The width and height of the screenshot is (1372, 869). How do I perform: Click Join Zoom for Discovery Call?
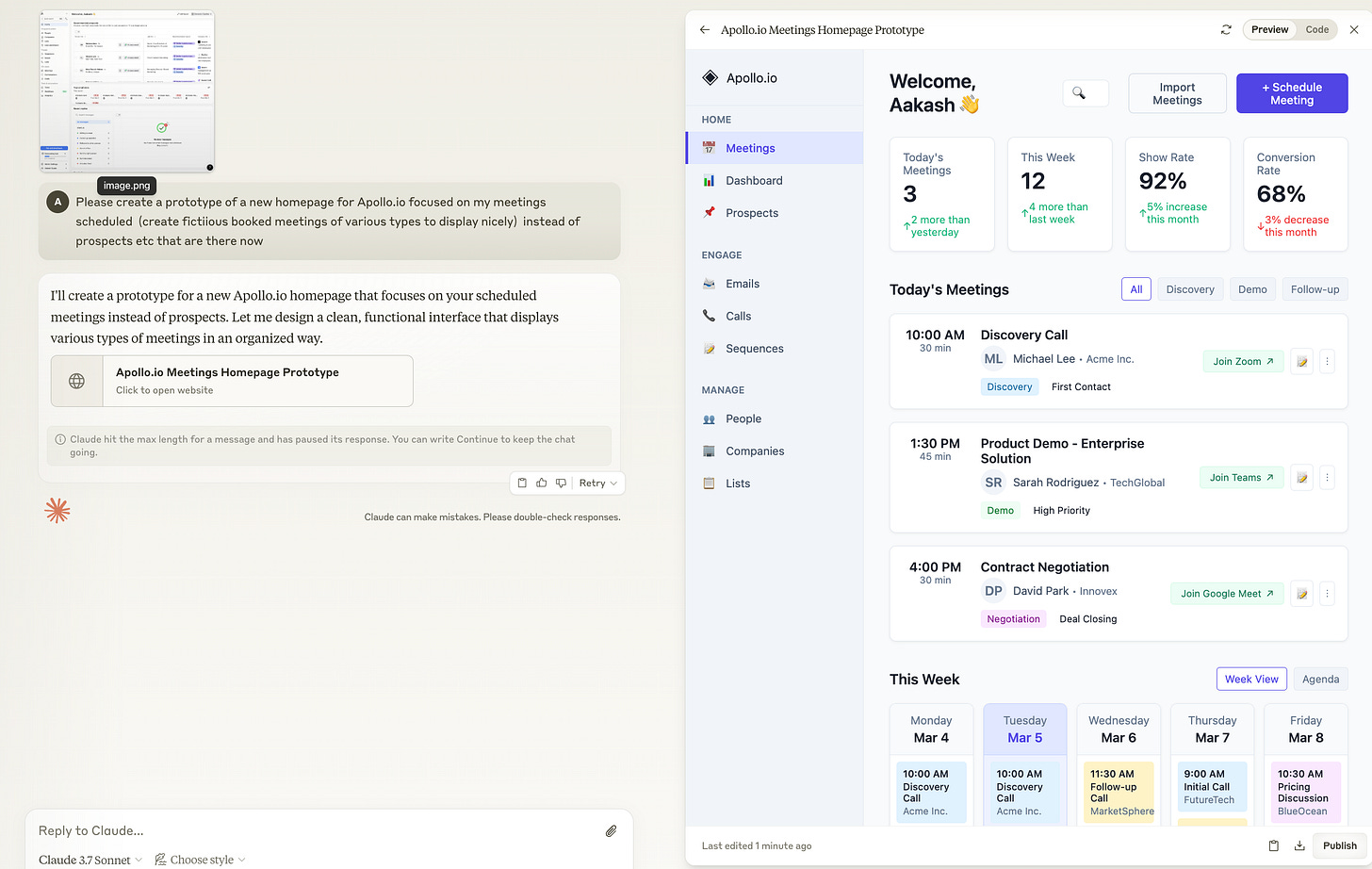pyautogui.click(x=1243, y=361)
